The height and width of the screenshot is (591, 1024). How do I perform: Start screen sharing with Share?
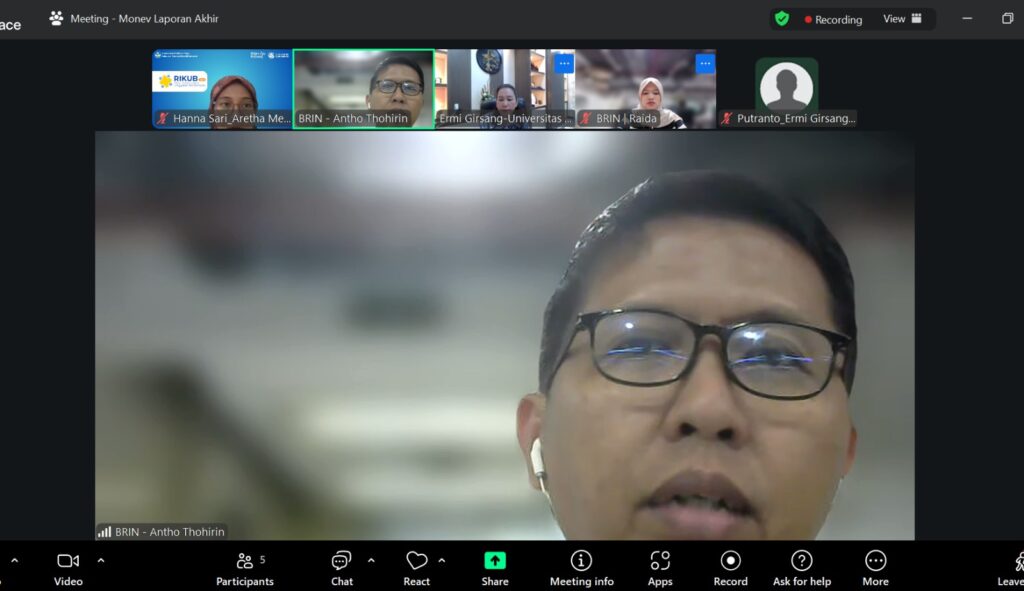click(495, 568)
